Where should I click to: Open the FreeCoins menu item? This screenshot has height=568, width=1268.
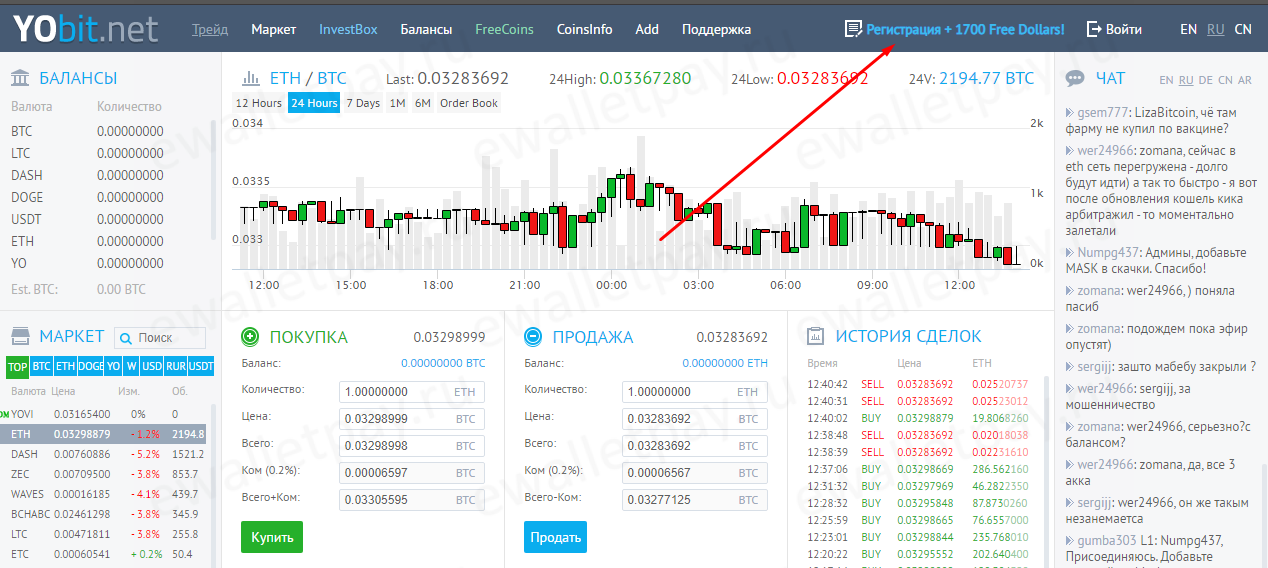[504, 29]
